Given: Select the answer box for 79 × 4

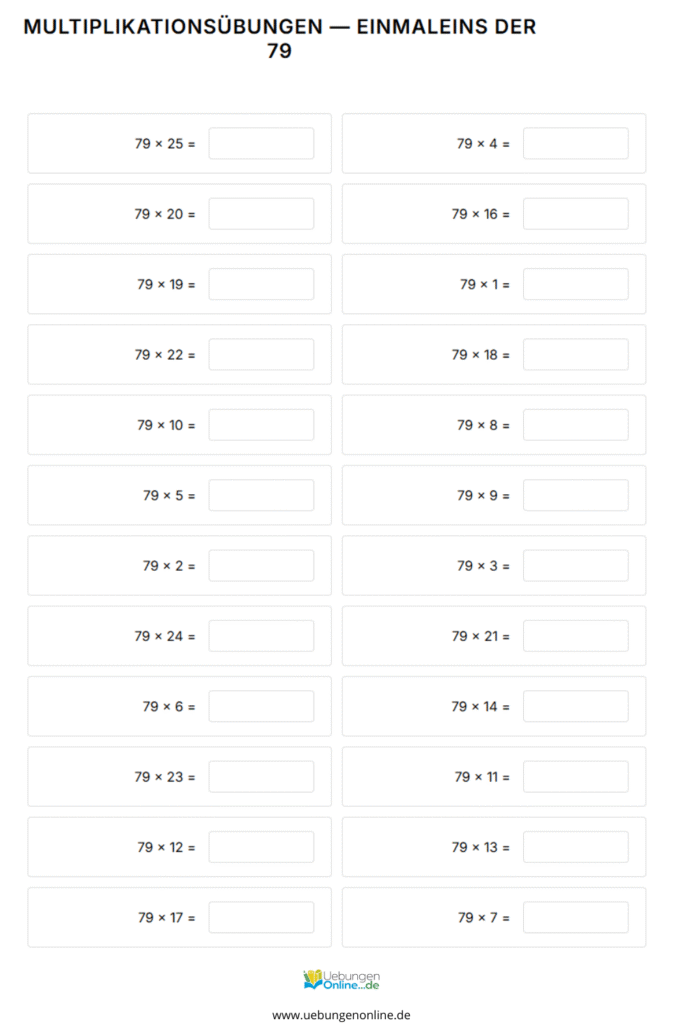Looking at the screenshot, I should (575, 143).
